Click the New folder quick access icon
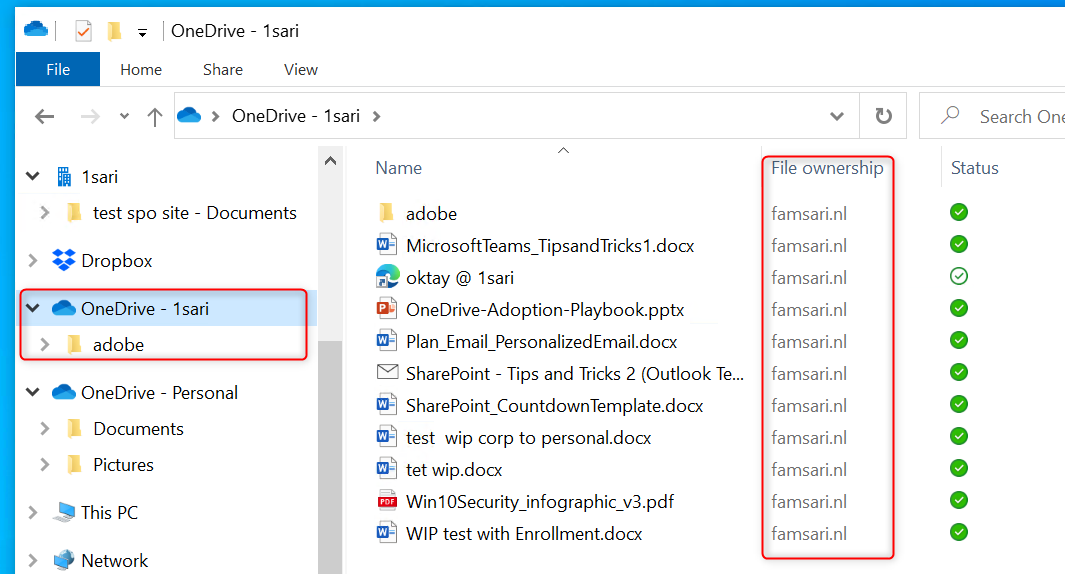 [x=115, y=31]
